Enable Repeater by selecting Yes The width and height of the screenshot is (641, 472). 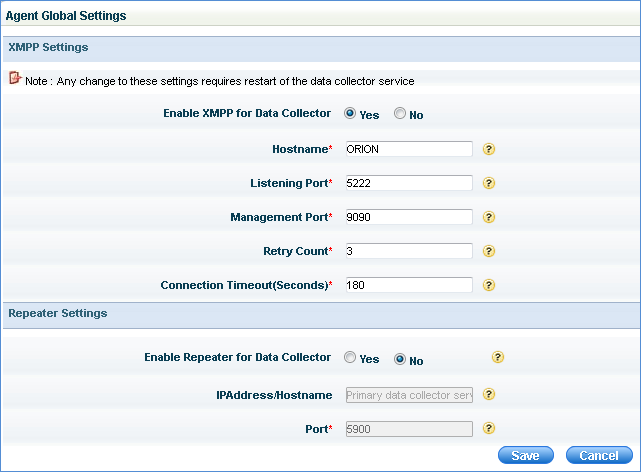pyautogui.click(x=350, y=358)
